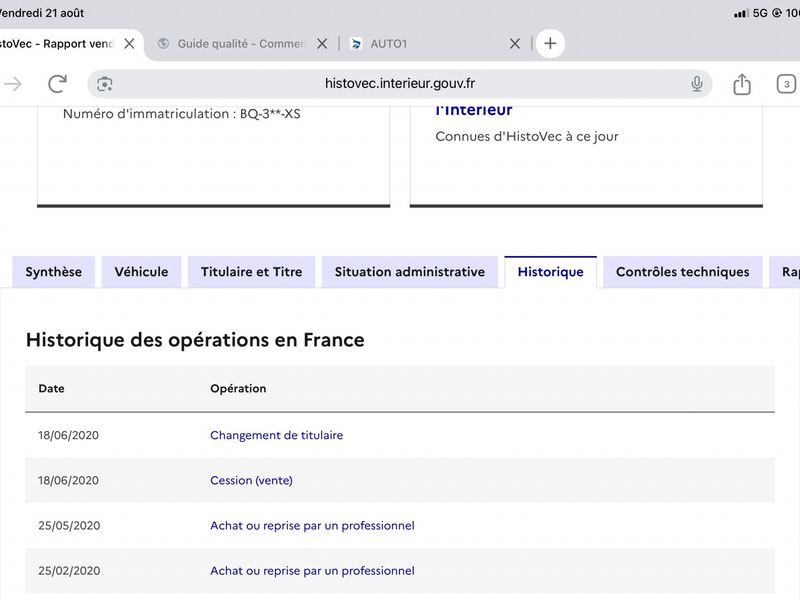Close the Guide qualité tab
The width and height of the screenshot is (800, 600).
(322, 44)
